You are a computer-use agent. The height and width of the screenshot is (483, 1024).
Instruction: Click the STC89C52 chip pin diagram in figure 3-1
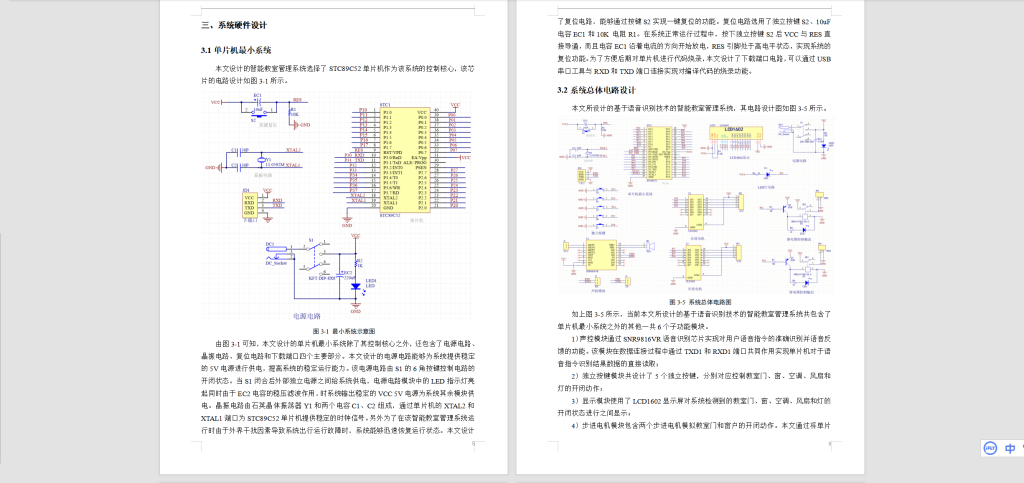point(404,161)
